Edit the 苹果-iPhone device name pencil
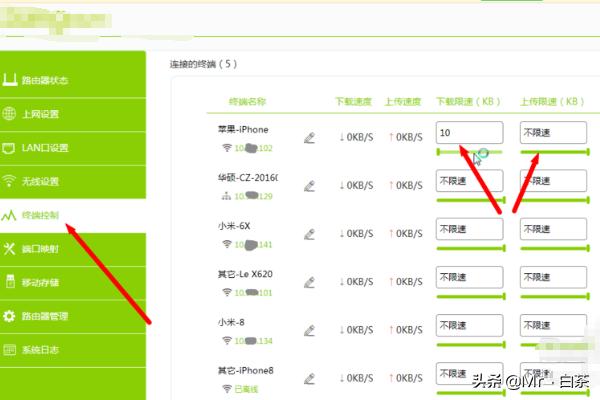The image size is (600, 400). [x=309, y=138]
